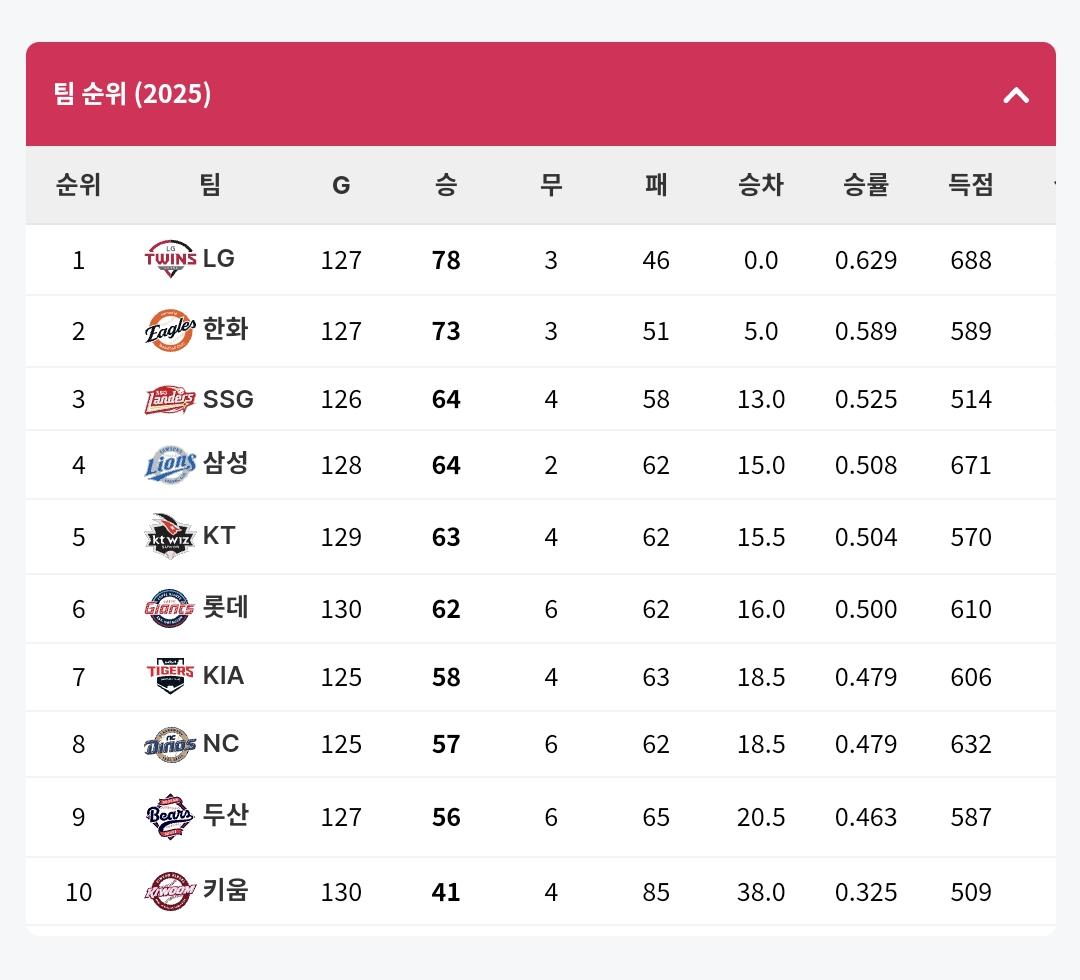Viewport: 1080px width, 980px height.
Task: Open the 한화 team name link
Action: click(226, 329)
